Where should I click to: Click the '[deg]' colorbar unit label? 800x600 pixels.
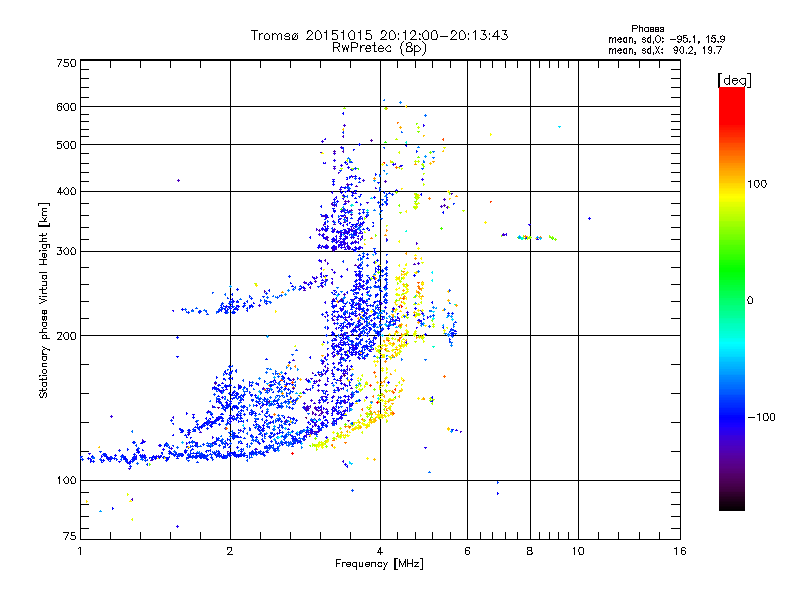tap(734, 80)
